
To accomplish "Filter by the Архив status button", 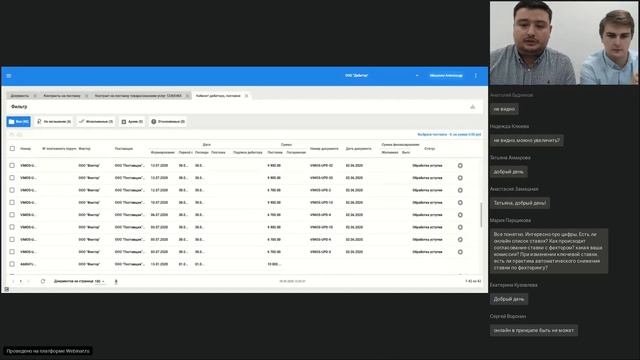I will tap(132, 122).
